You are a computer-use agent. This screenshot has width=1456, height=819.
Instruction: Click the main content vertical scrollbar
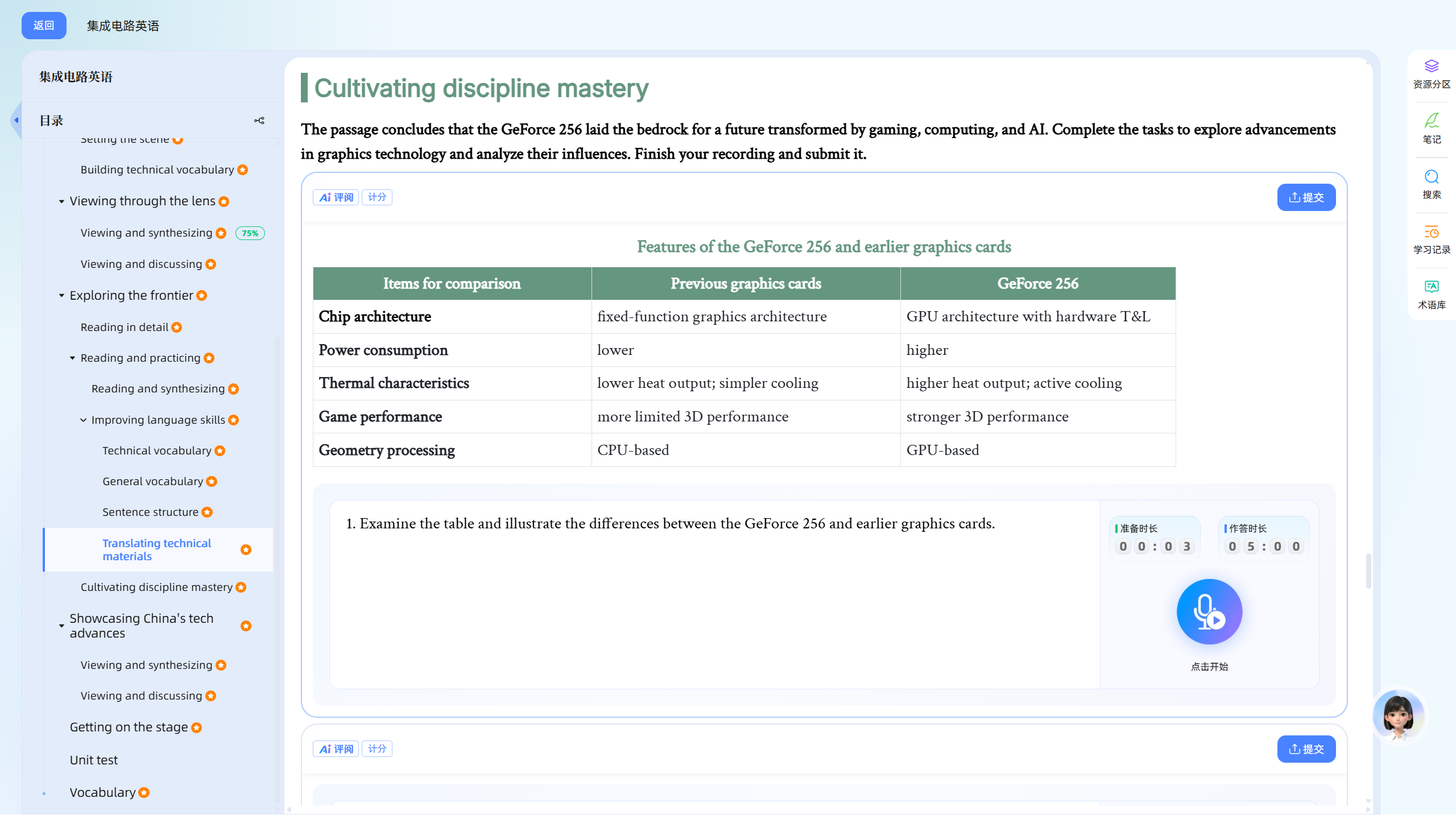tap(1368, 571)
